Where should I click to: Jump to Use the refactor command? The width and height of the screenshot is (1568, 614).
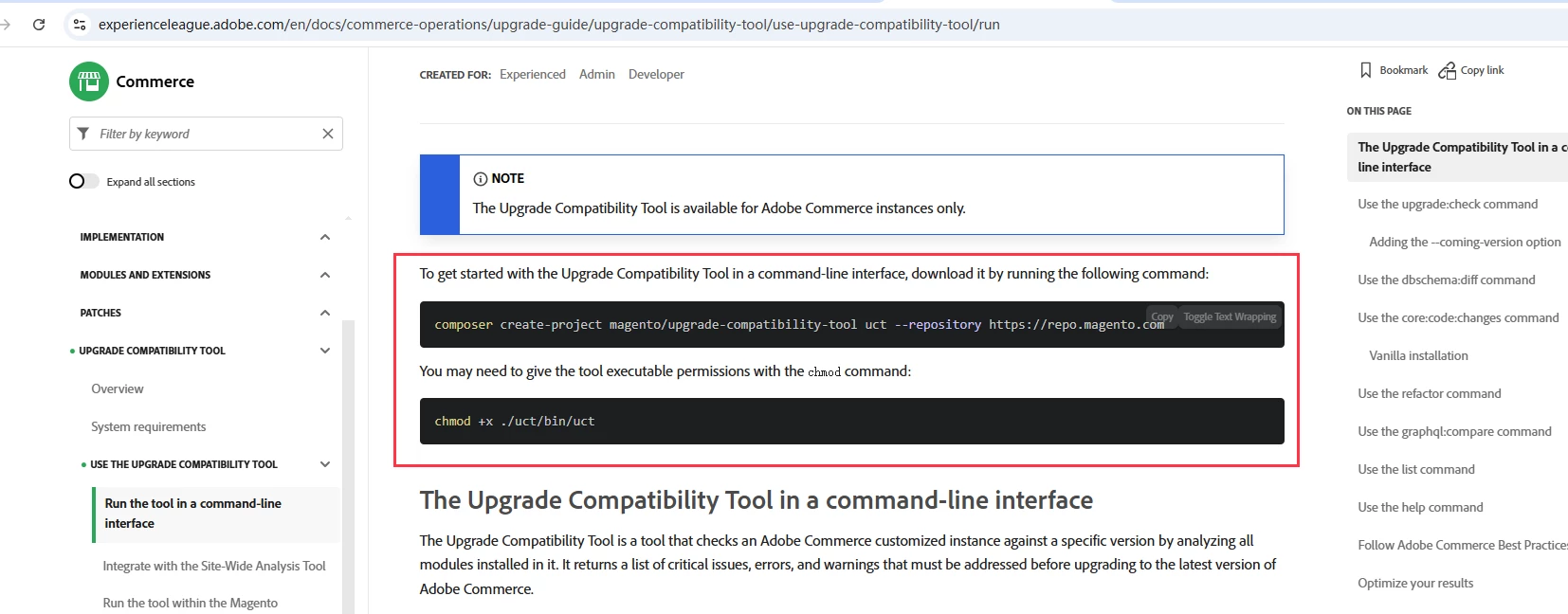(x=1430, y=393)
